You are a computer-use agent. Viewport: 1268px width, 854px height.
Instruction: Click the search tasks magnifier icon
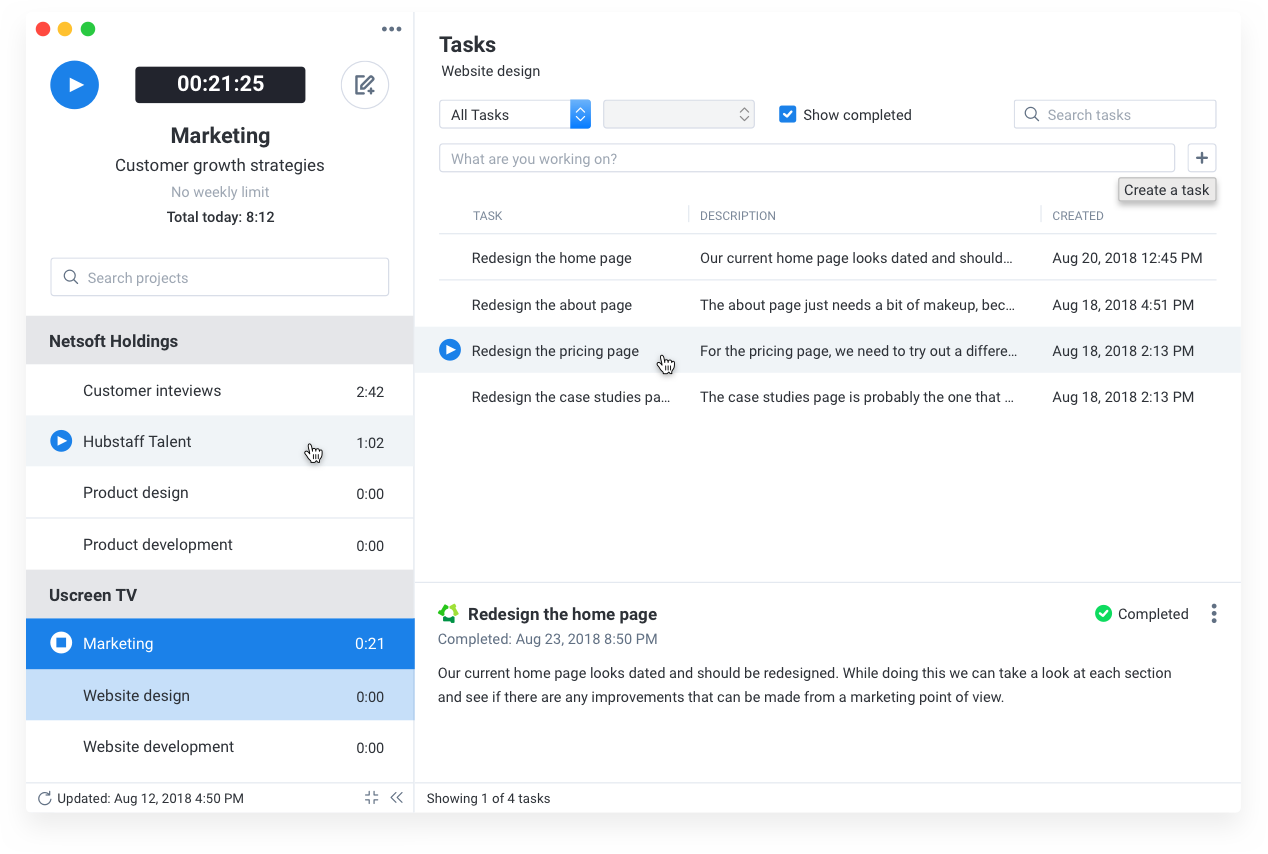coord(1032,114)
